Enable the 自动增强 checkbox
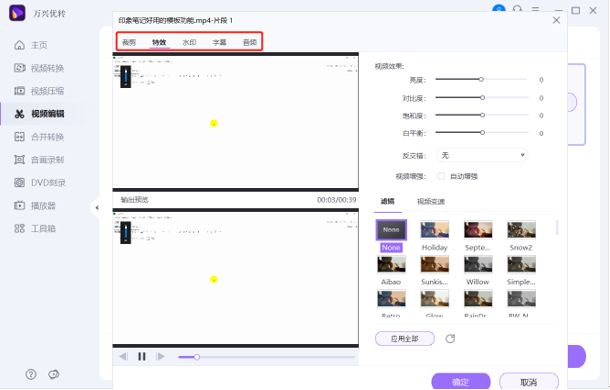Viewport: 610px width, 390px height. click(x=441, y=176)
